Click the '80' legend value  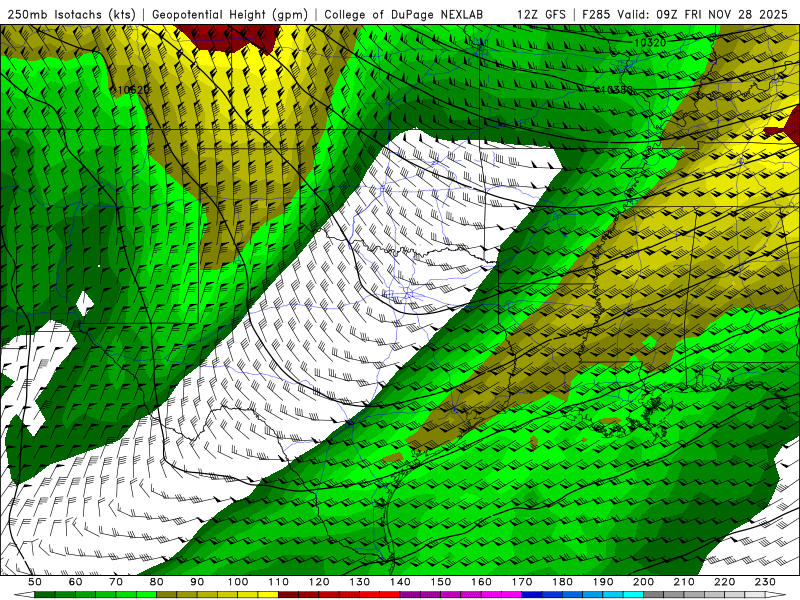click(x=157, y=582)
